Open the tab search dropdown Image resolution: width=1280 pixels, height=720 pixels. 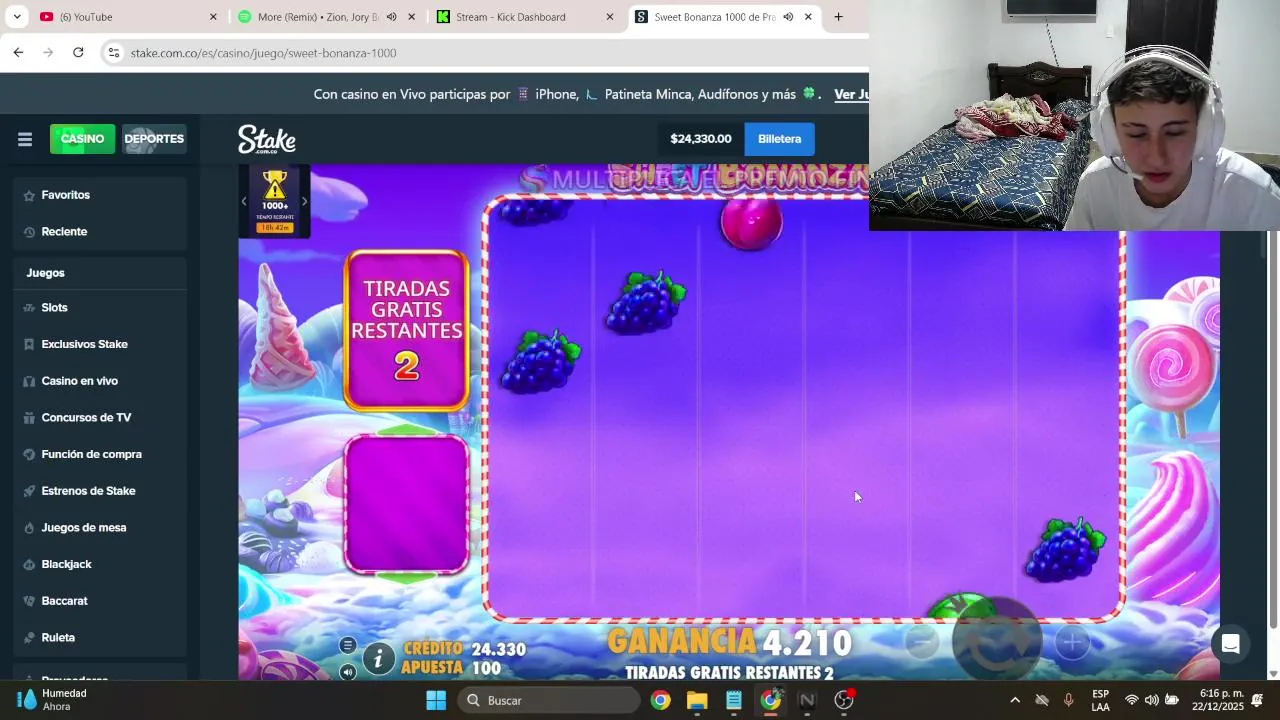17,17
